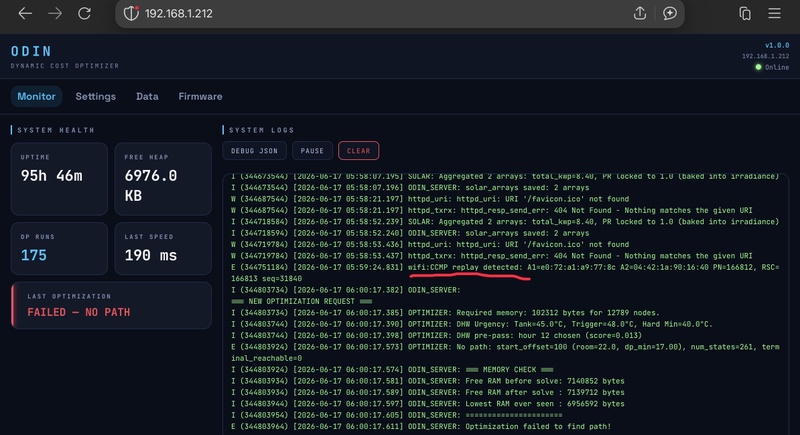Click the Free RAM after solve line
The image size is (800, 435).
(x=428, y=393)
